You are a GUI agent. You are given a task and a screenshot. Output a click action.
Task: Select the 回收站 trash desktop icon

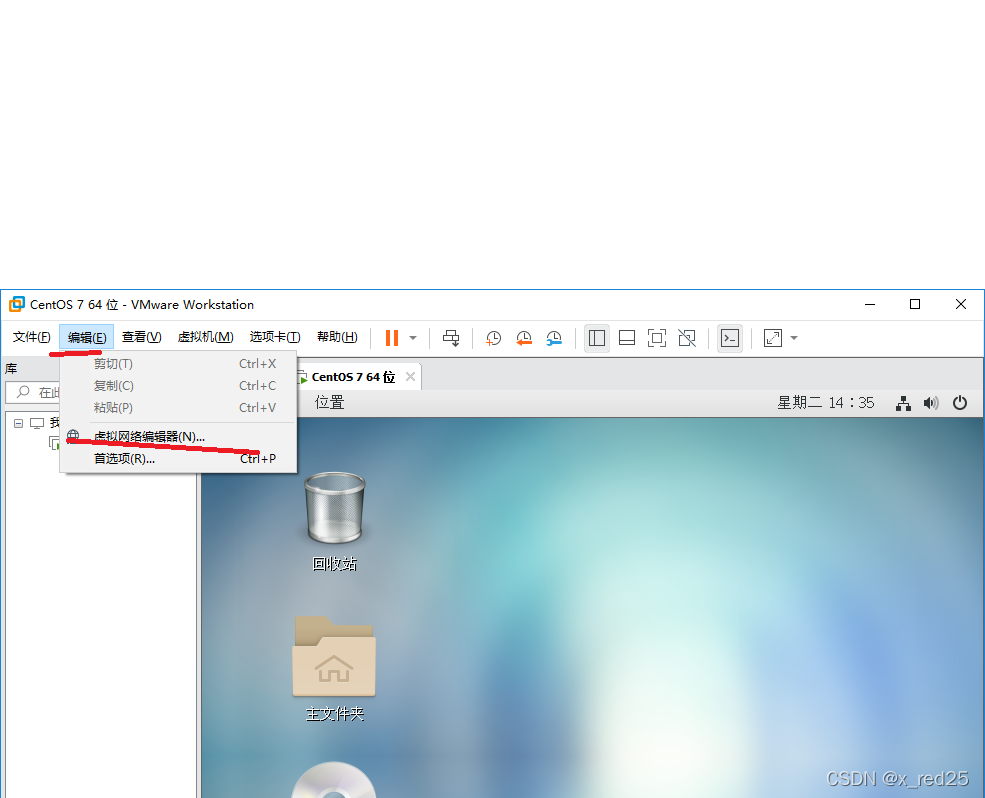(334, 522)
